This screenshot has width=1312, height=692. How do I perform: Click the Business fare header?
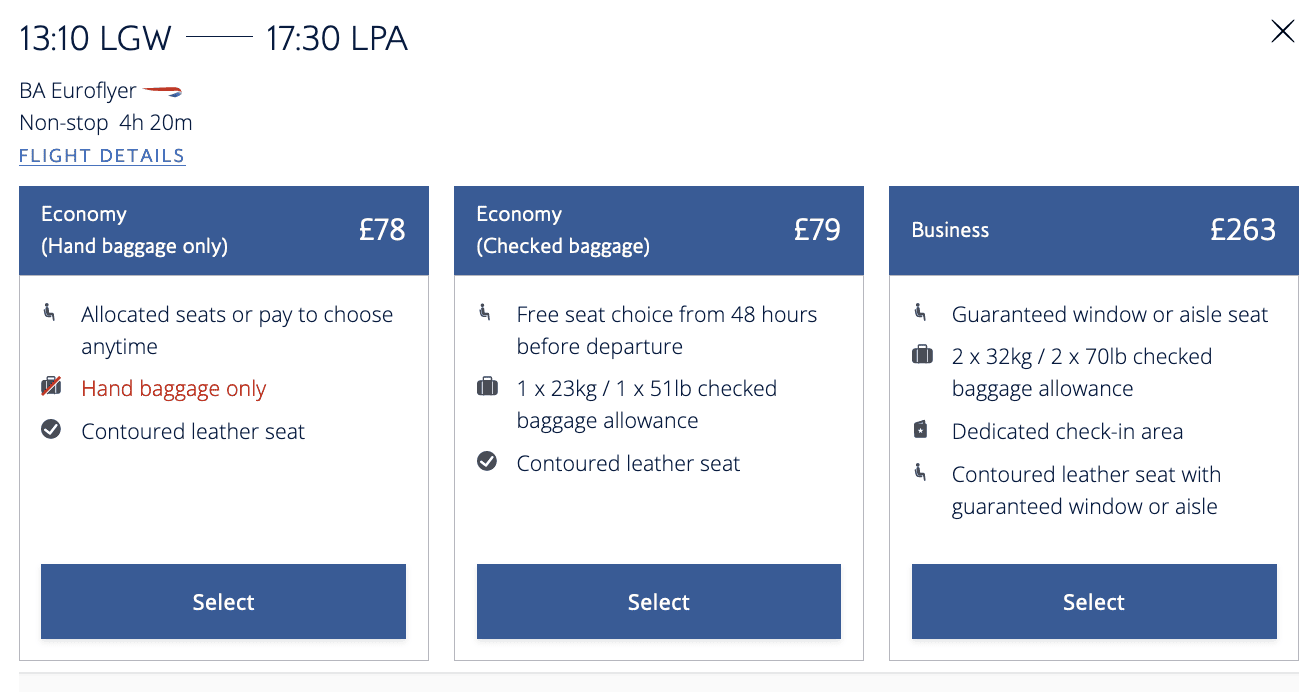pyautogui.click(x=1093, y=230)
